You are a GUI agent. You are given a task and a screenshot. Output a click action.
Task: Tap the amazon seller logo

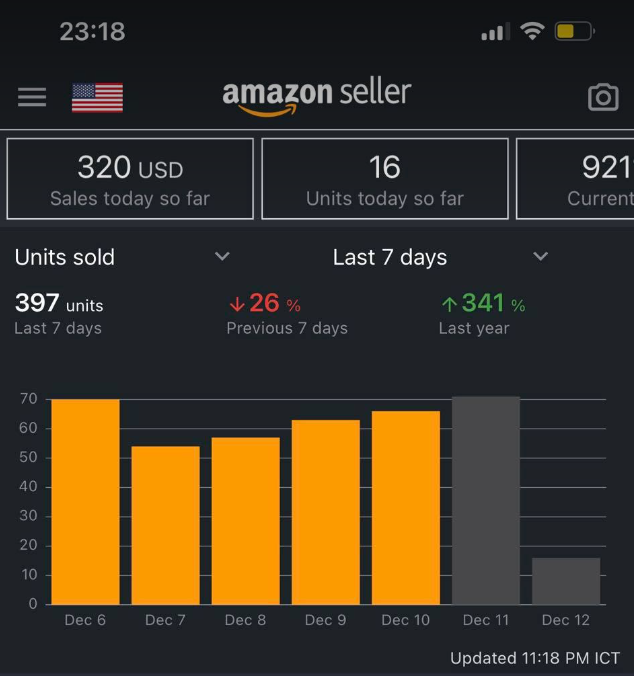click(x=317, y=97)
